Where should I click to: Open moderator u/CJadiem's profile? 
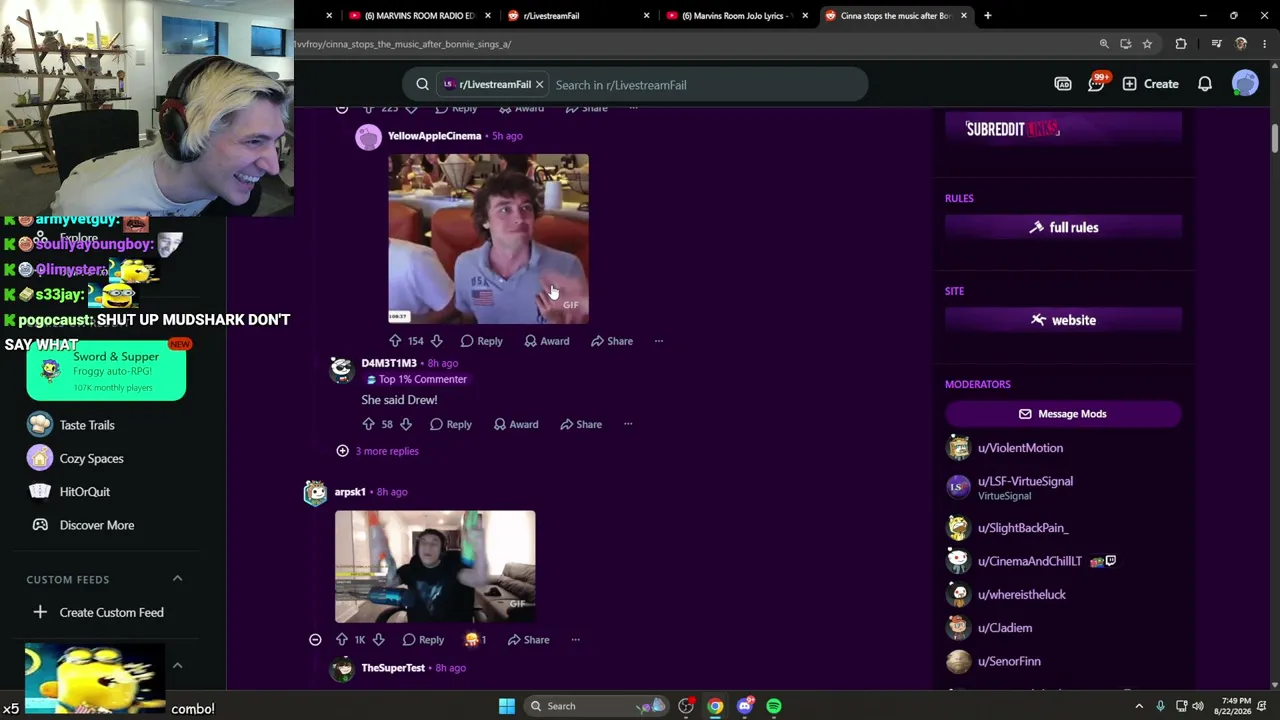coord(1004,628)
